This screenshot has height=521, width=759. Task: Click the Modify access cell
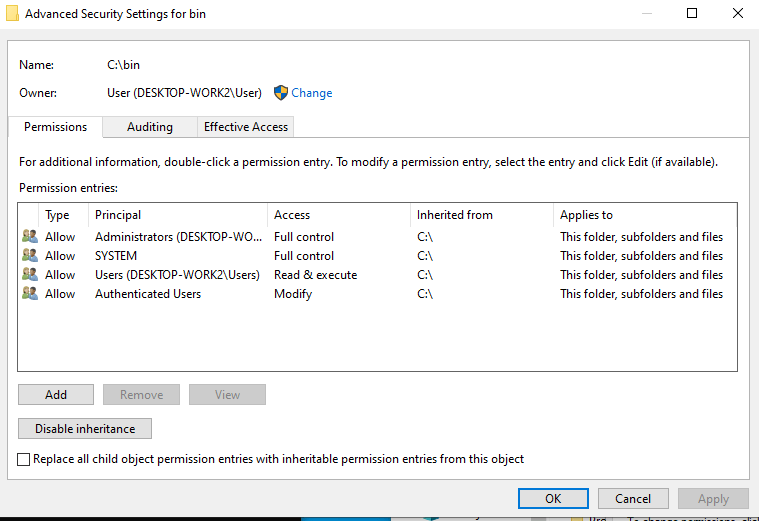tap(293, 294)
